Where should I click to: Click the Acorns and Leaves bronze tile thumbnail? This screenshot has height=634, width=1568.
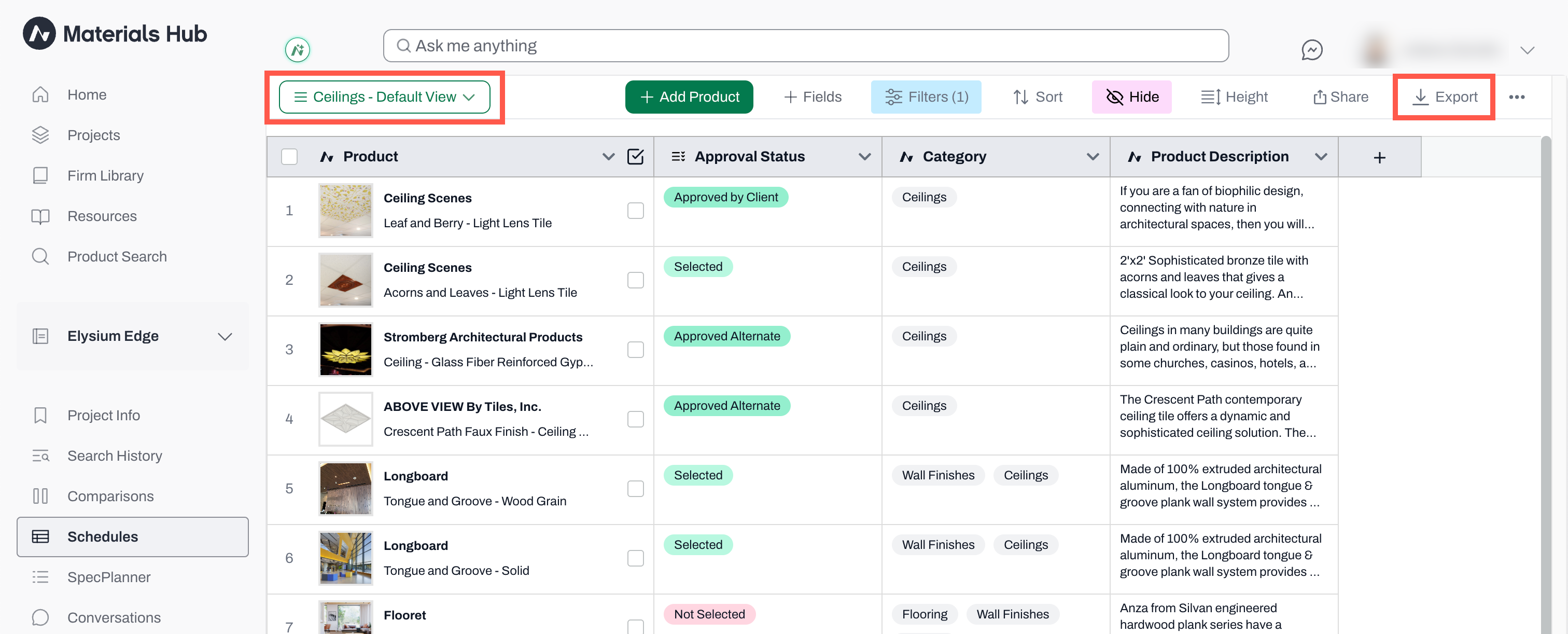(345, 280)
